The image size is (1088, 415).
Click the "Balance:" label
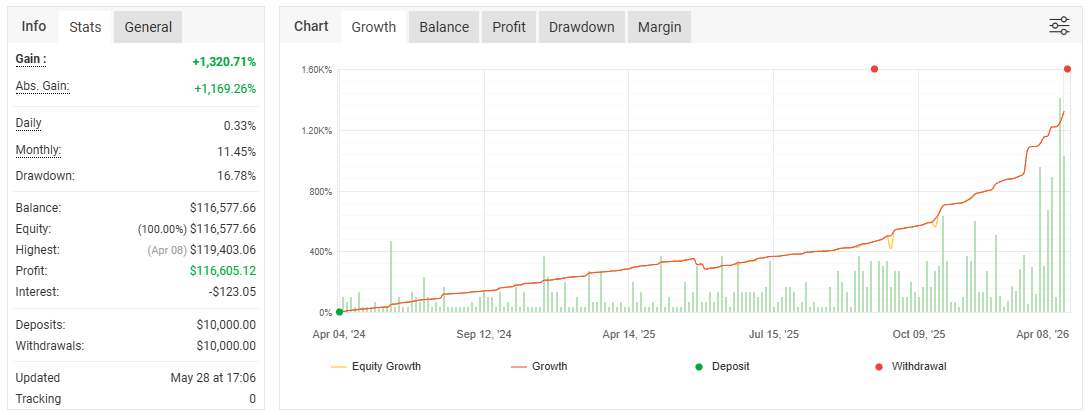click(x=38, y=208)
